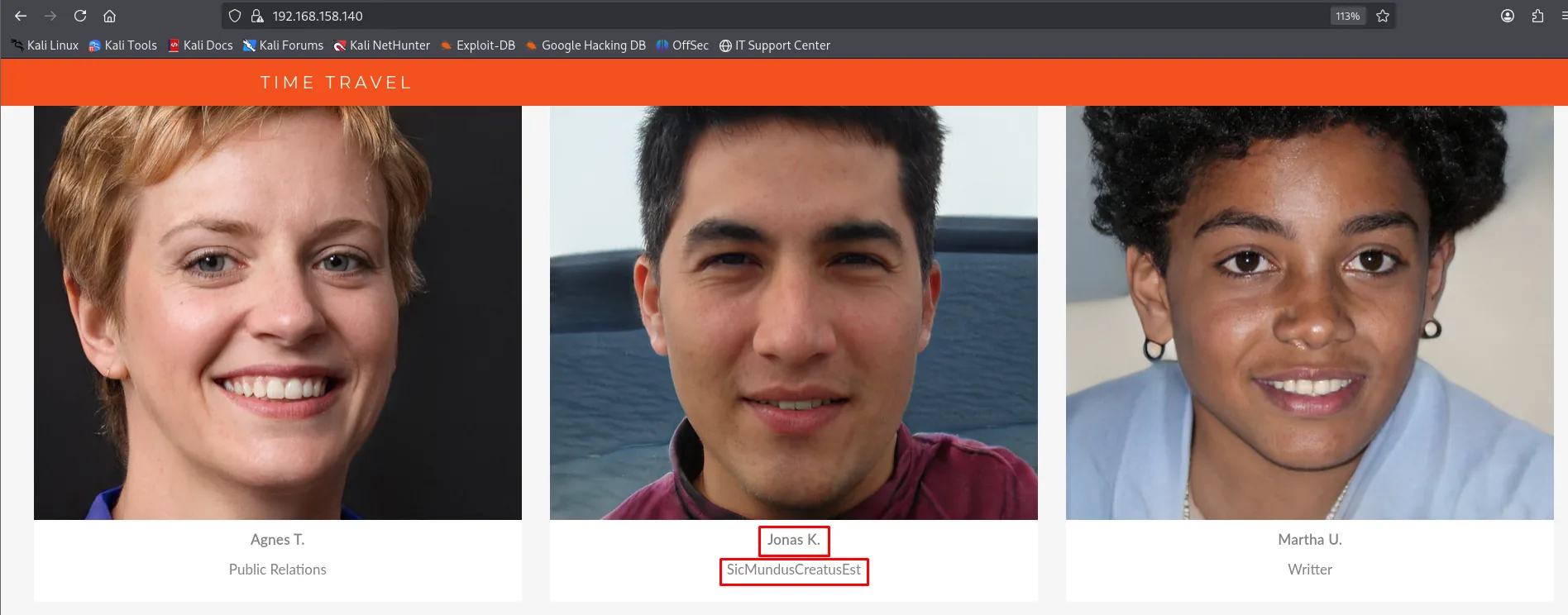Open the Firefox account icon
1568x615 pixels.
(1508, 16)
